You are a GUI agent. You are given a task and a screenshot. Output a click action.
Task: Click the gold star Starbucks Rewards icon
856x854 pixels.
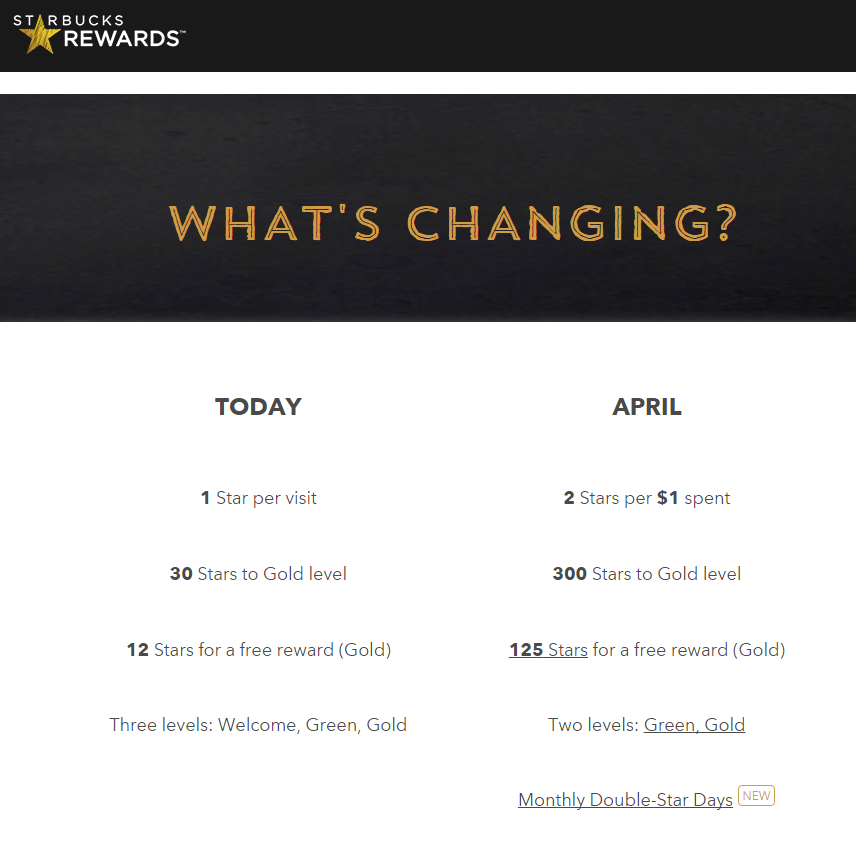(39, 36)
